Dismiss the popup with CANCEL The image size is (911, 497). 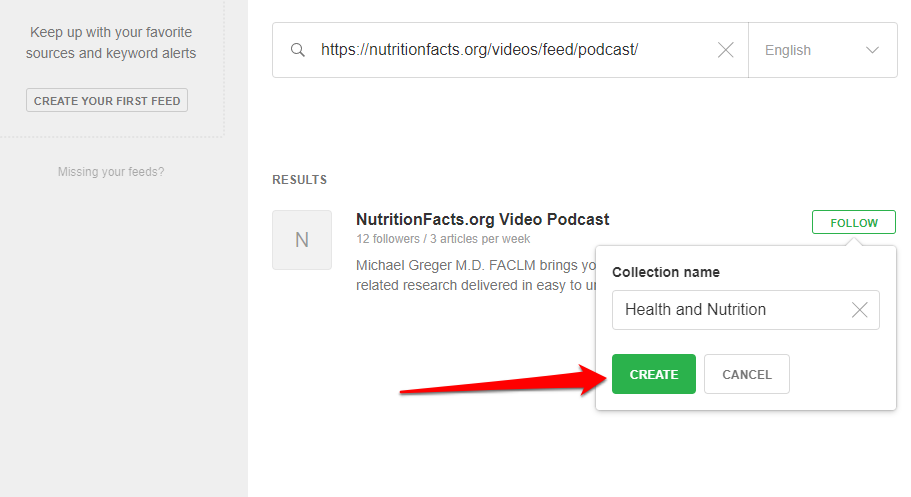pyautogui.click(x=746, y=374)
